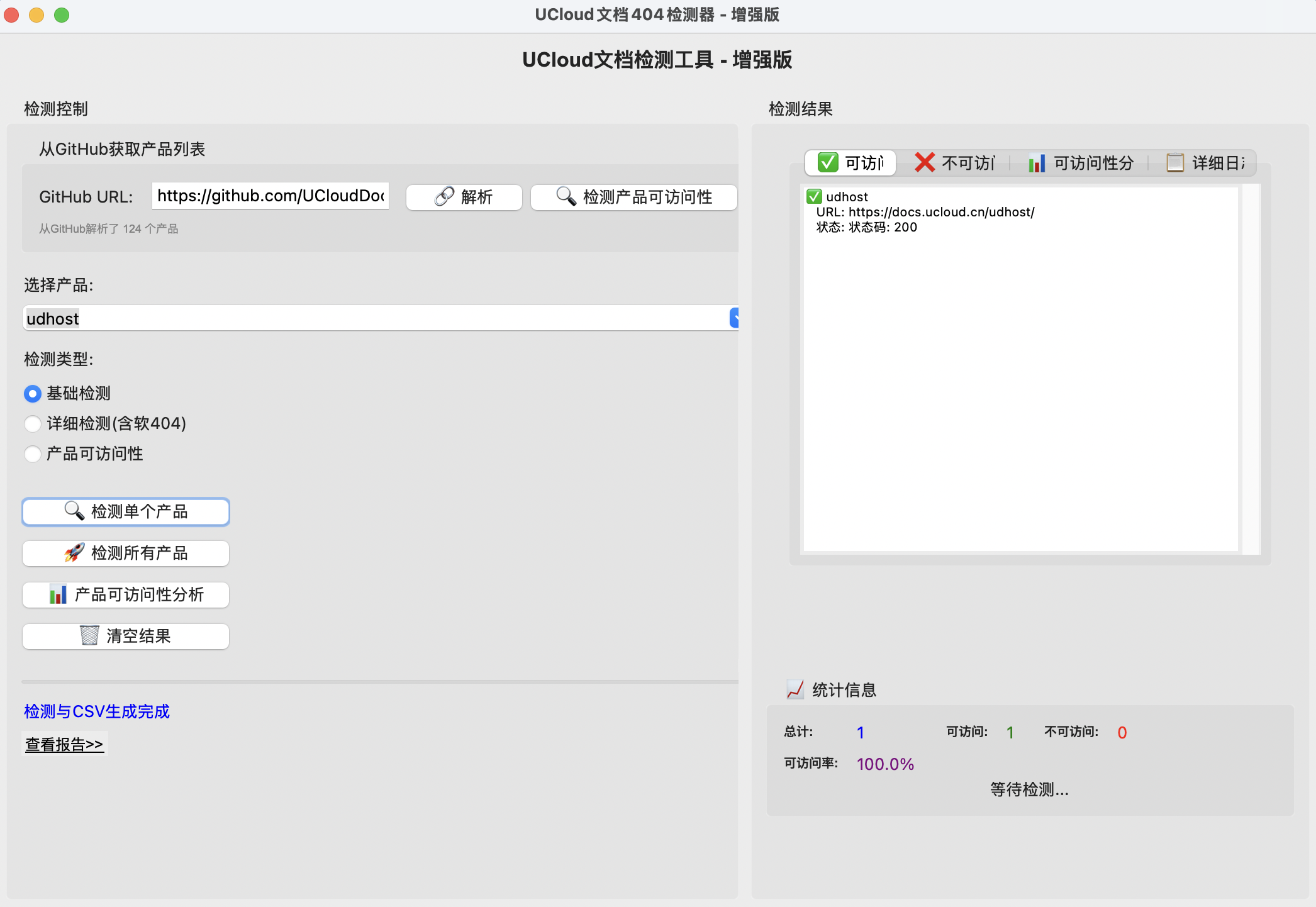Click the results list vertical scrollbar
The width and height of the screenshot is (1316, 907).
(x=1252, y=369)
